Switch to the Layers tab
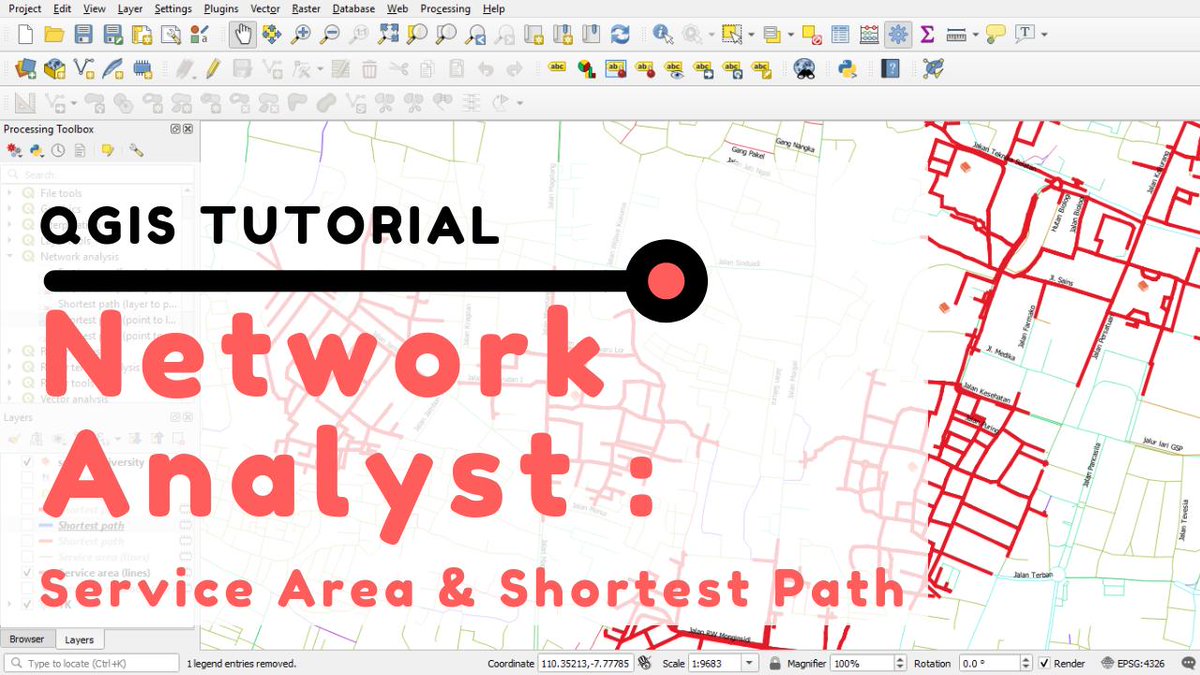Viewport: 1200px width, 675px height. [x=79, y=639]
